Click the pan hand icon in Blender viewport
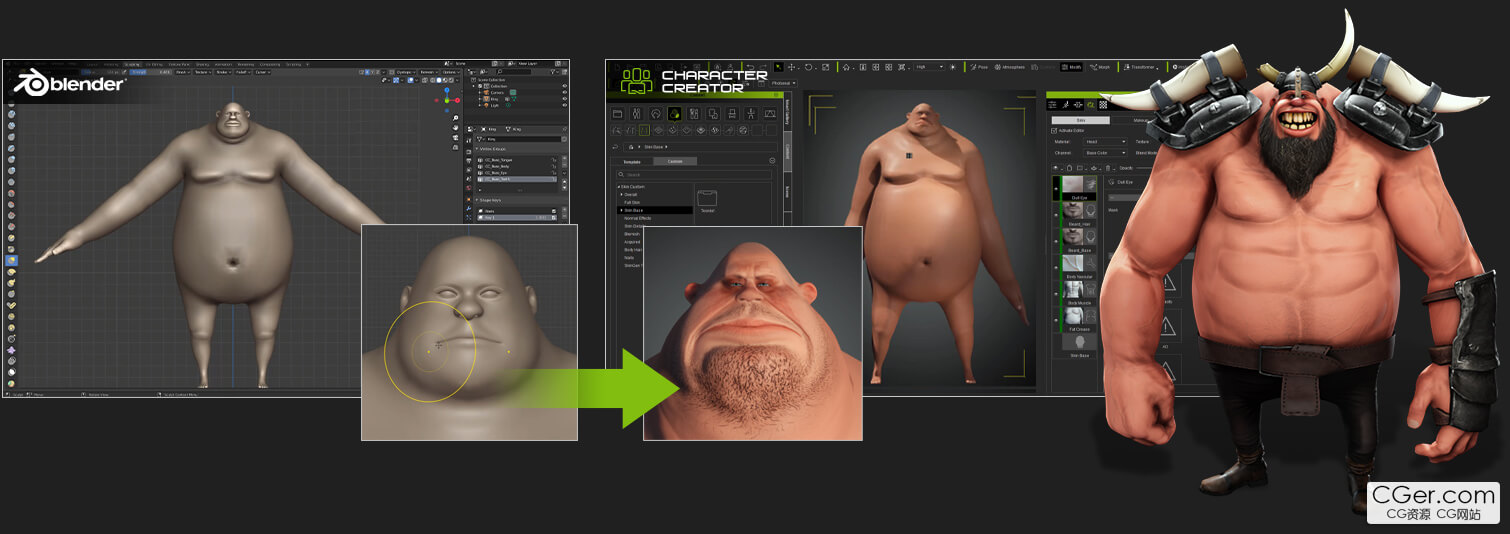The image size is (1510, 534). pos(456,128)
